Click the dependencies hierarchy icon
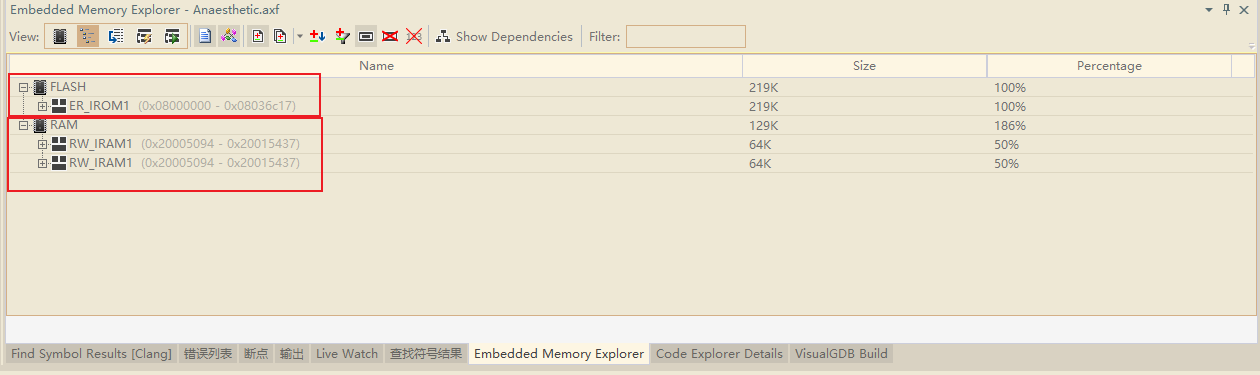This screenshot has width=1260, height=375. (x=443, y=37)
